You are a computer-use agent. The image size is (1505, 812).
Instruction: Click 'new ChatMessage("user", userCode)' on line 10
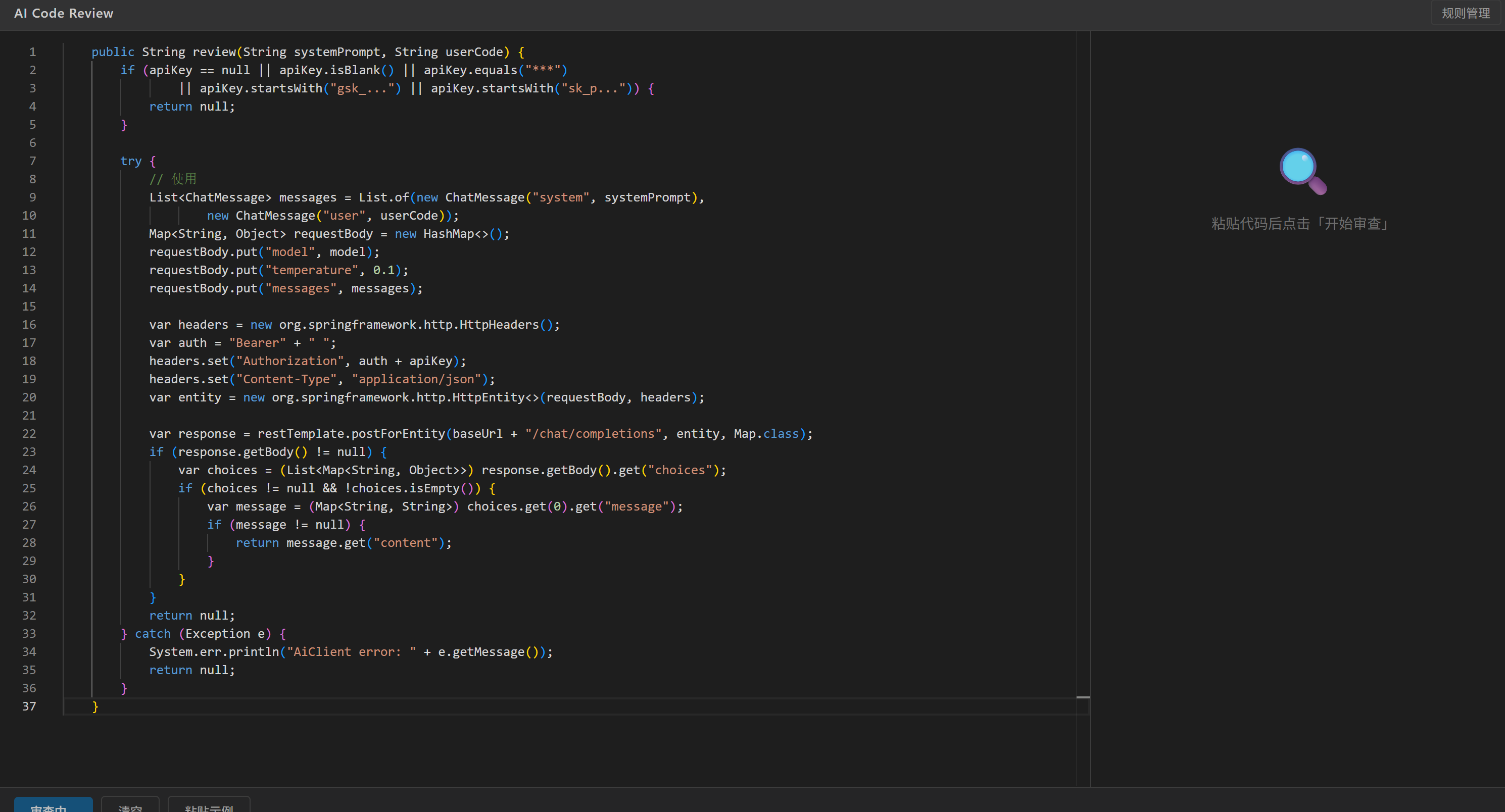click(329, 216)
